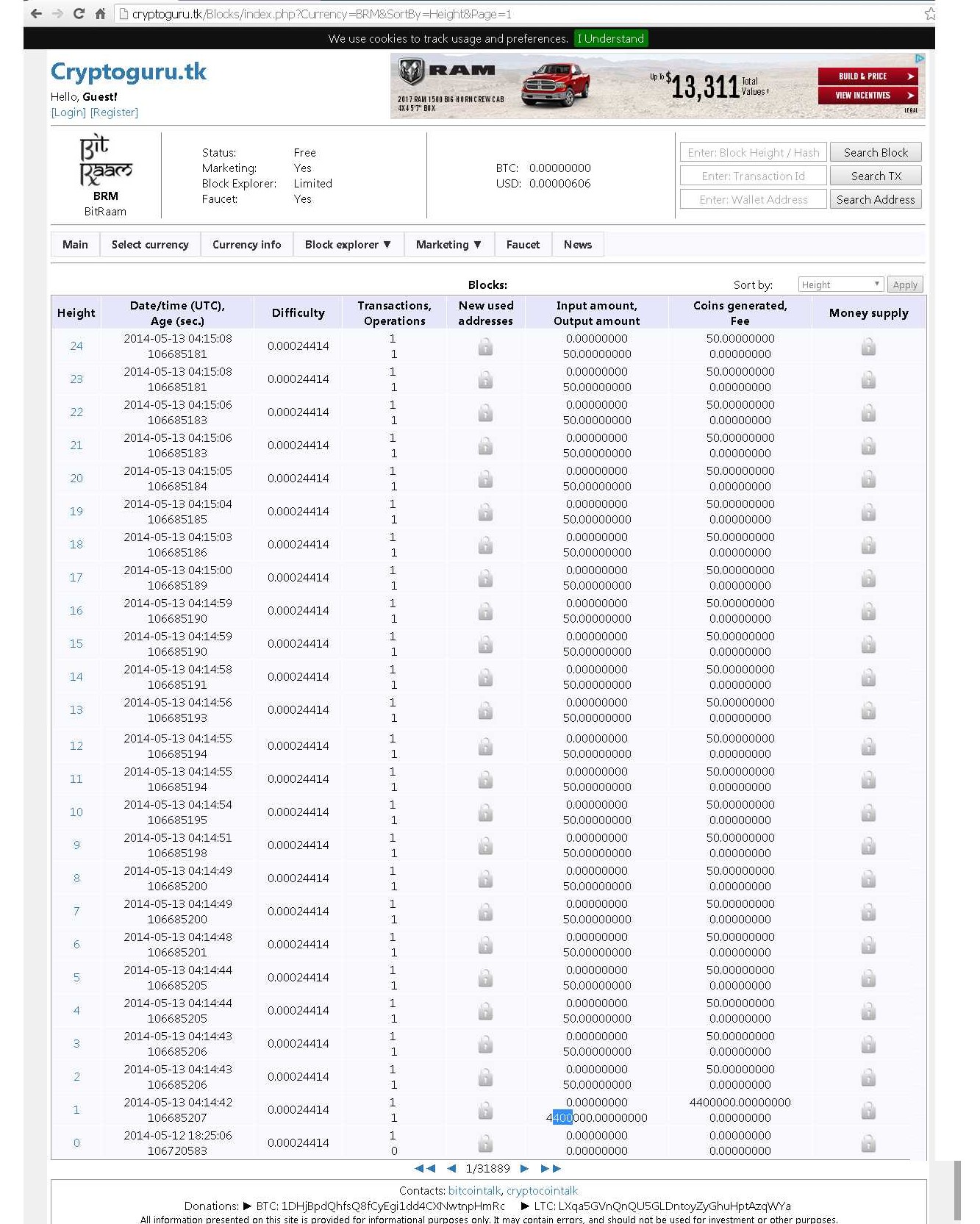Click the BitRaam BRM logo image
The width and height of the screenshot is (980, 1224).
[105, 161]
